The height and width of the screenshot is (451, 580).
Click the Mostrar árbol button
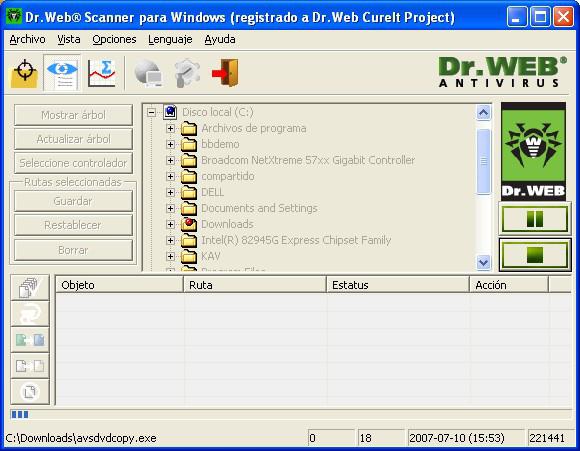point(73,115)
